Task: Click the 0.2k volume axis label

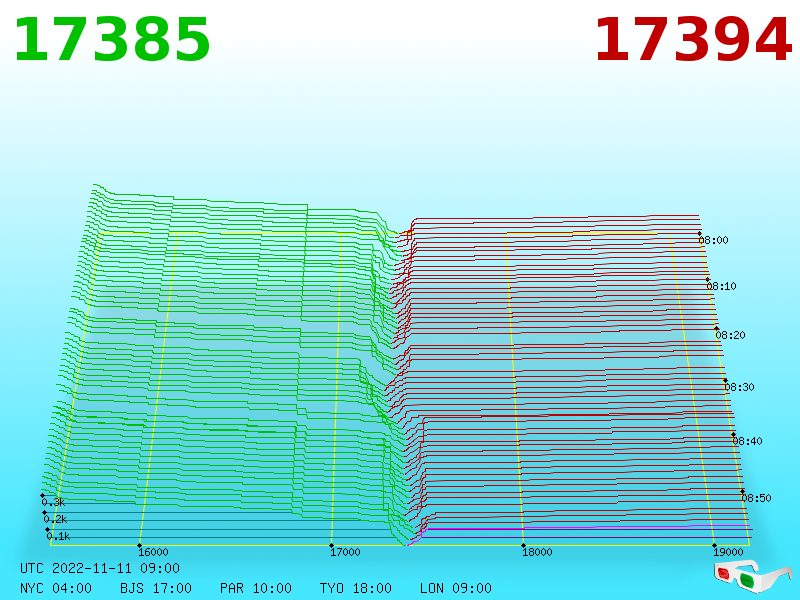Action: coord(55,519)
